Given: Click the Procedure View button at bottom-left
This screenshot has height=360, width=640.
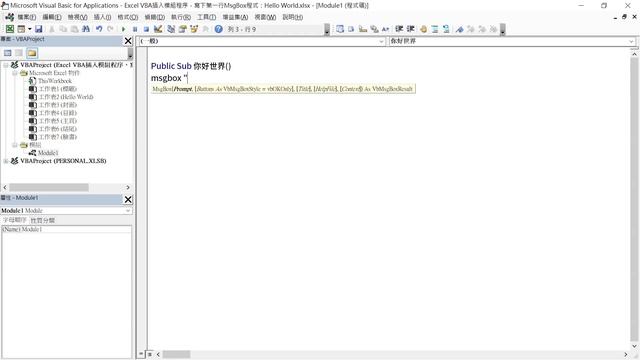Looking at the screenshot, I should [x=141, y=354].
